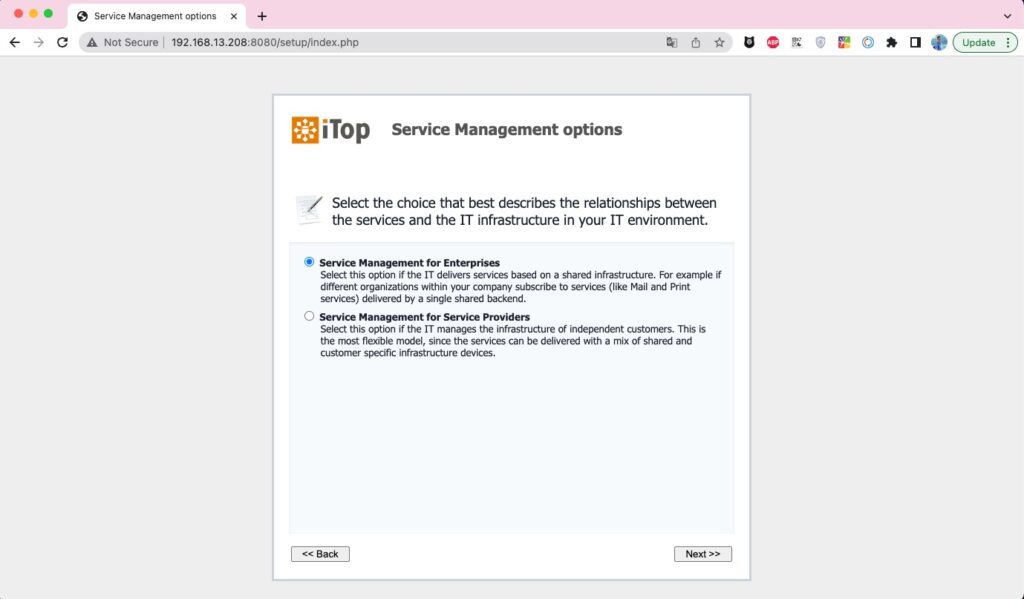Image resolution: width=1024 pixels, height=599 pixels.
Task: Select Service Management for Enterprises radio button
Action: [309, 262]
